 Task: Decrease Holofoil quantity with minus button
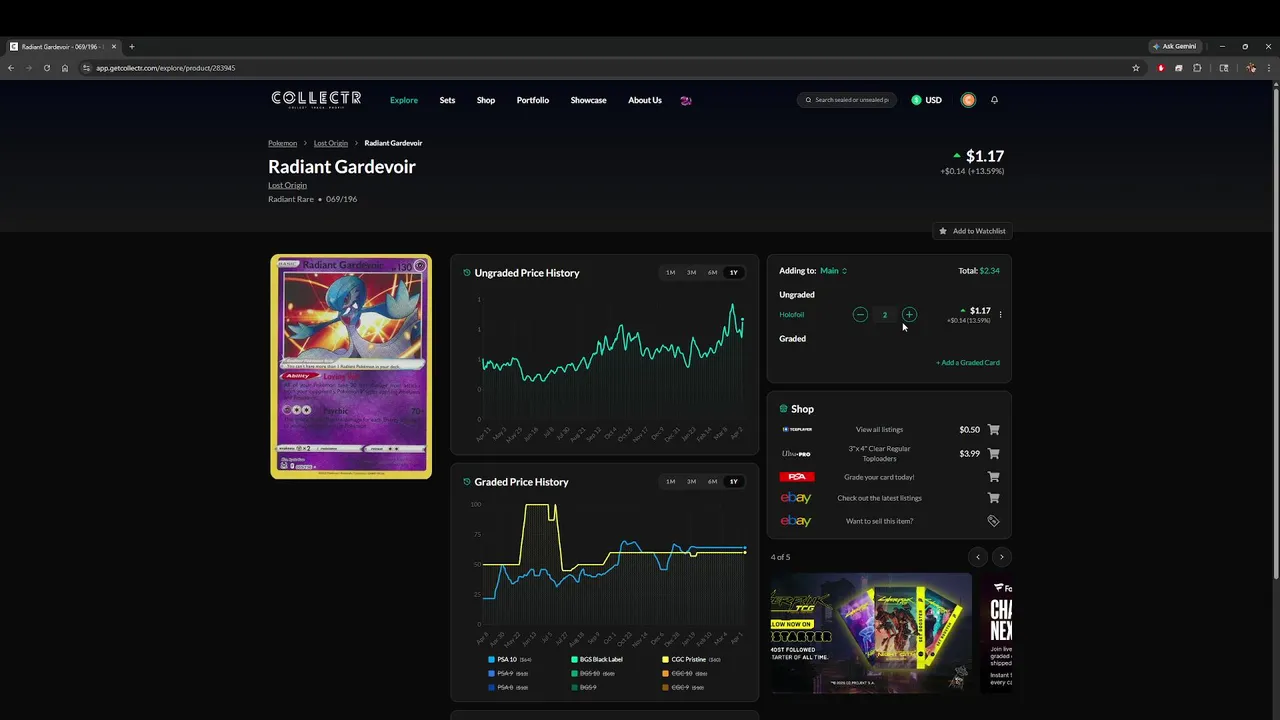coord(860,315)
